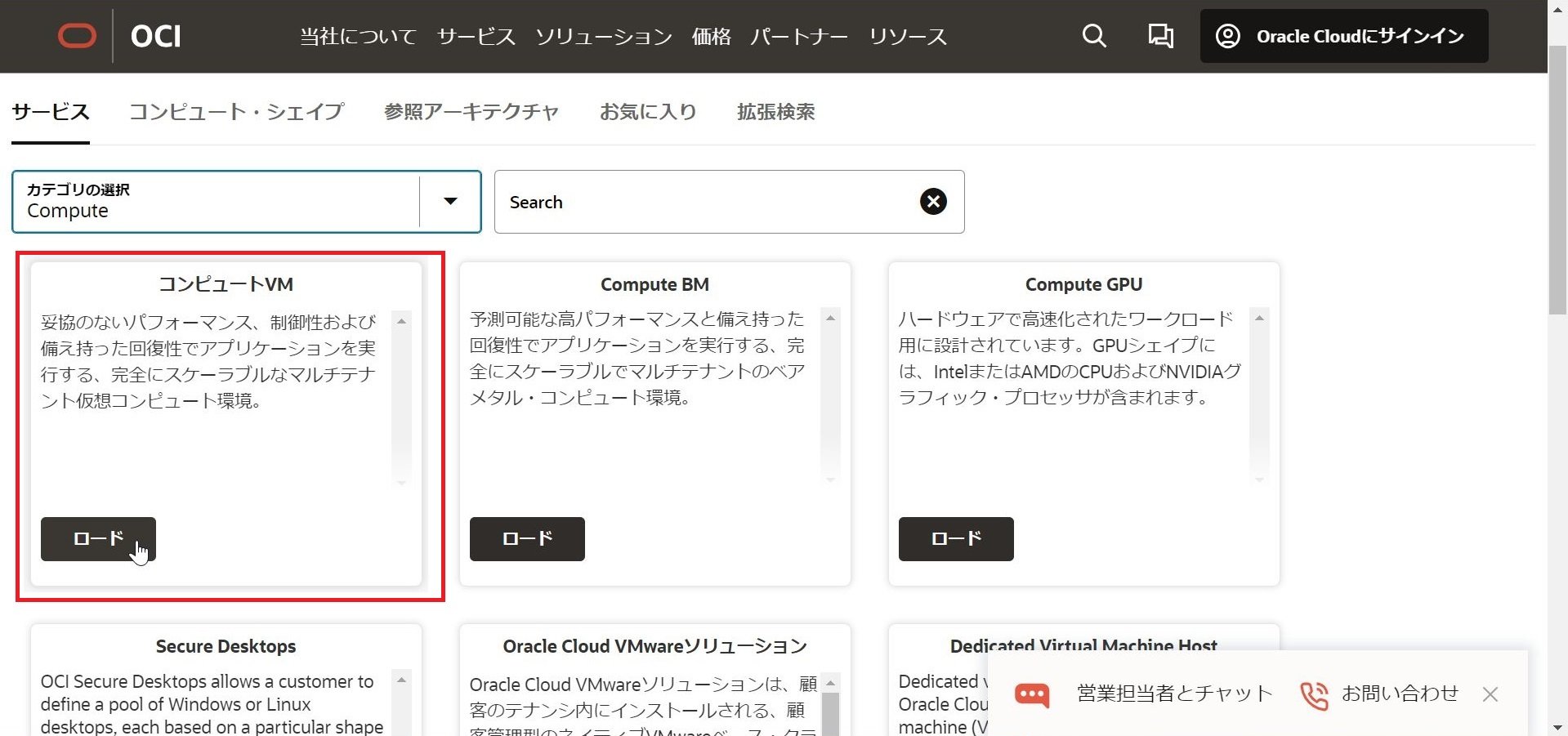The width and height of the screenshot is (1568, 736).
Task: Dismiss the chat and contact popup
Action: click(1490, 694)
